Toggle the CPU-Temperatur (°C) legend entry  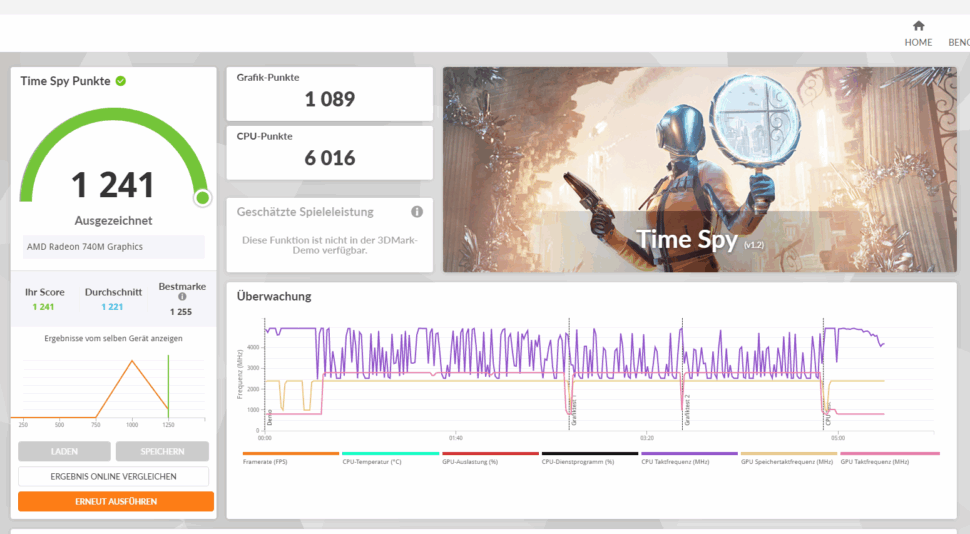coord(390,458)
